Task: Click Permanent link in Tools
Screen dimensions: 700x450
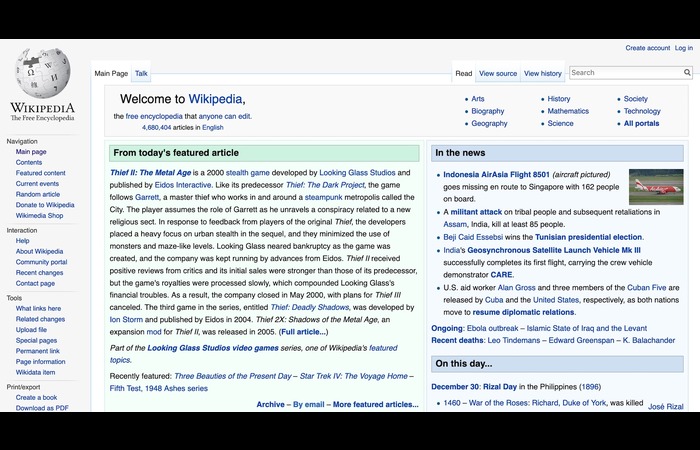Action: (38, 351)
